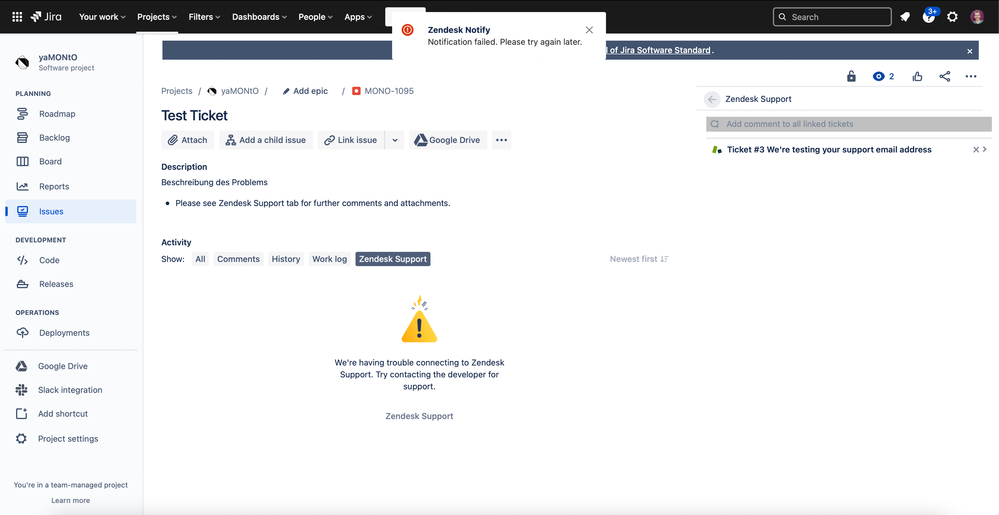The width and height of the screenshot is (999, 515).
Task: Open Roadmap in sidebar
Action: tap(71, 114)
